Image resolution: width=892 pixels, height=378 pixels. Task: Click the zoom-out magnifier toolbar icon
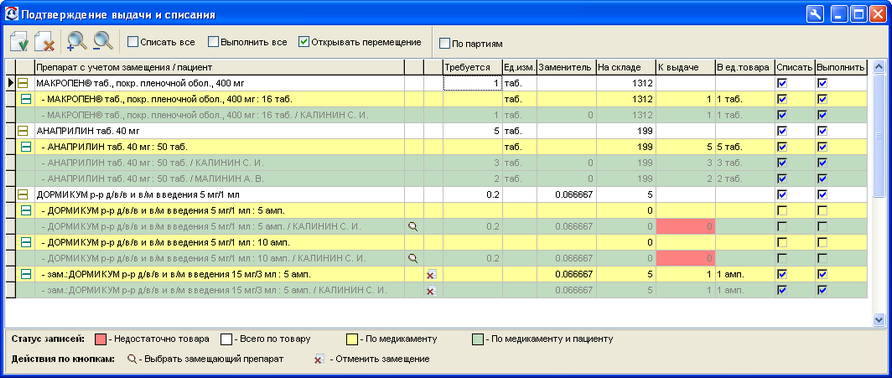(103, 42)
